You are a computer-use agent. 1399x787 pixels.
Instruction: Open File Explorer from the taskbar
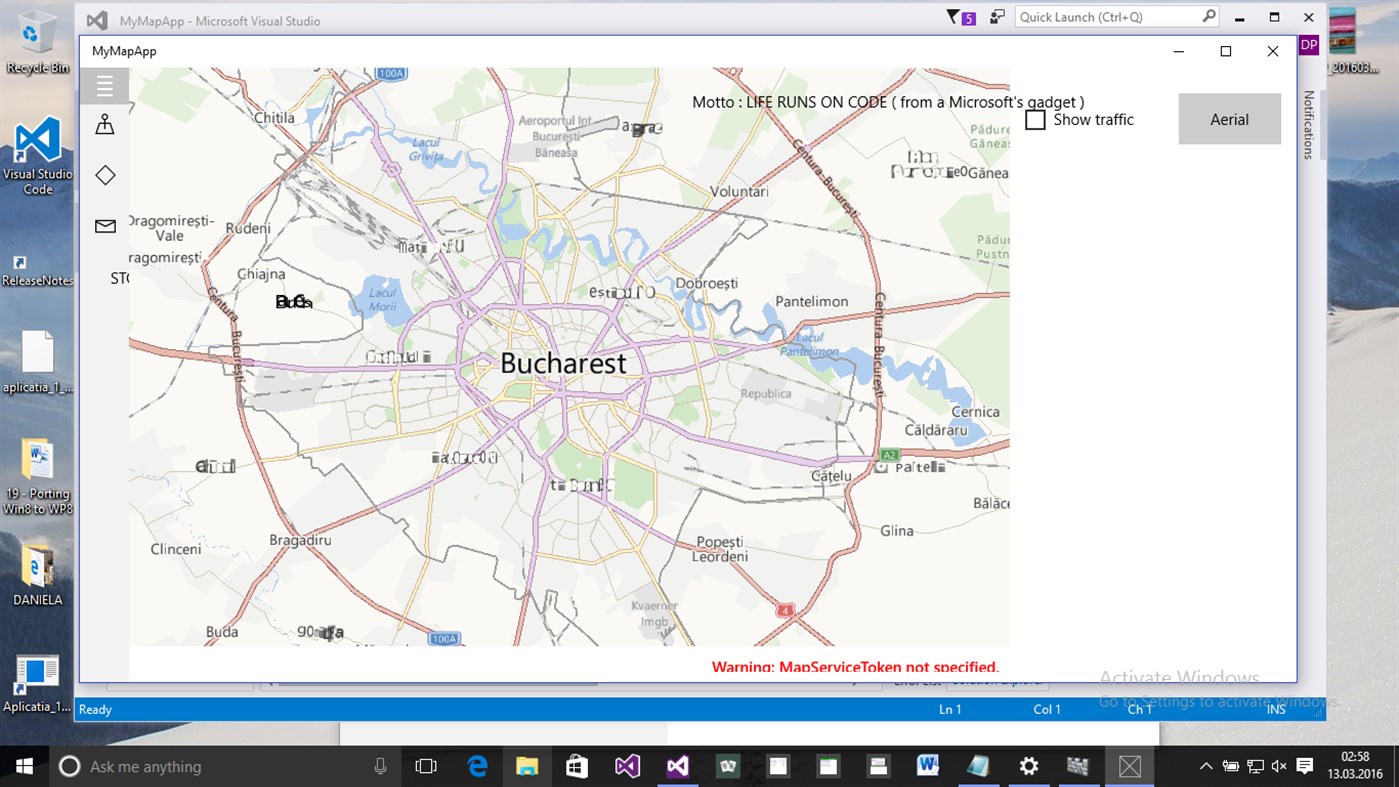pos(527,766)
